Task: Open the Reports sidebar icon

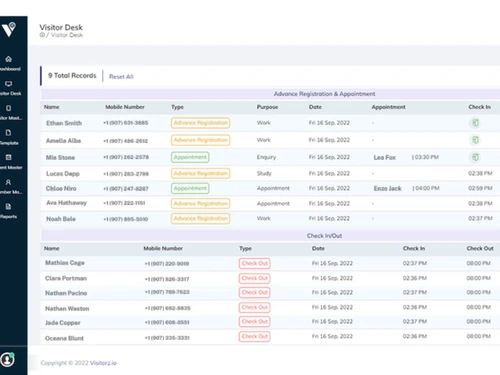Action: coord(8,207)
